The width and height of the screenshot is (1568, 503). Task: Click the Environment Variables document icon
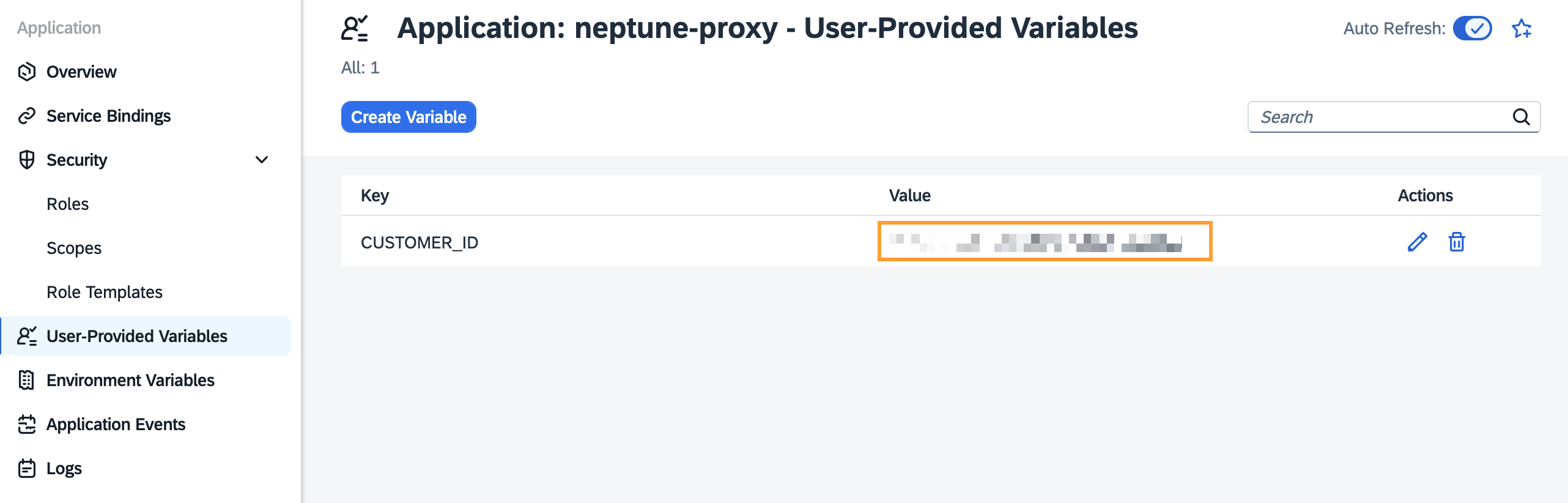pyautogui.click(x=26, y=380)
